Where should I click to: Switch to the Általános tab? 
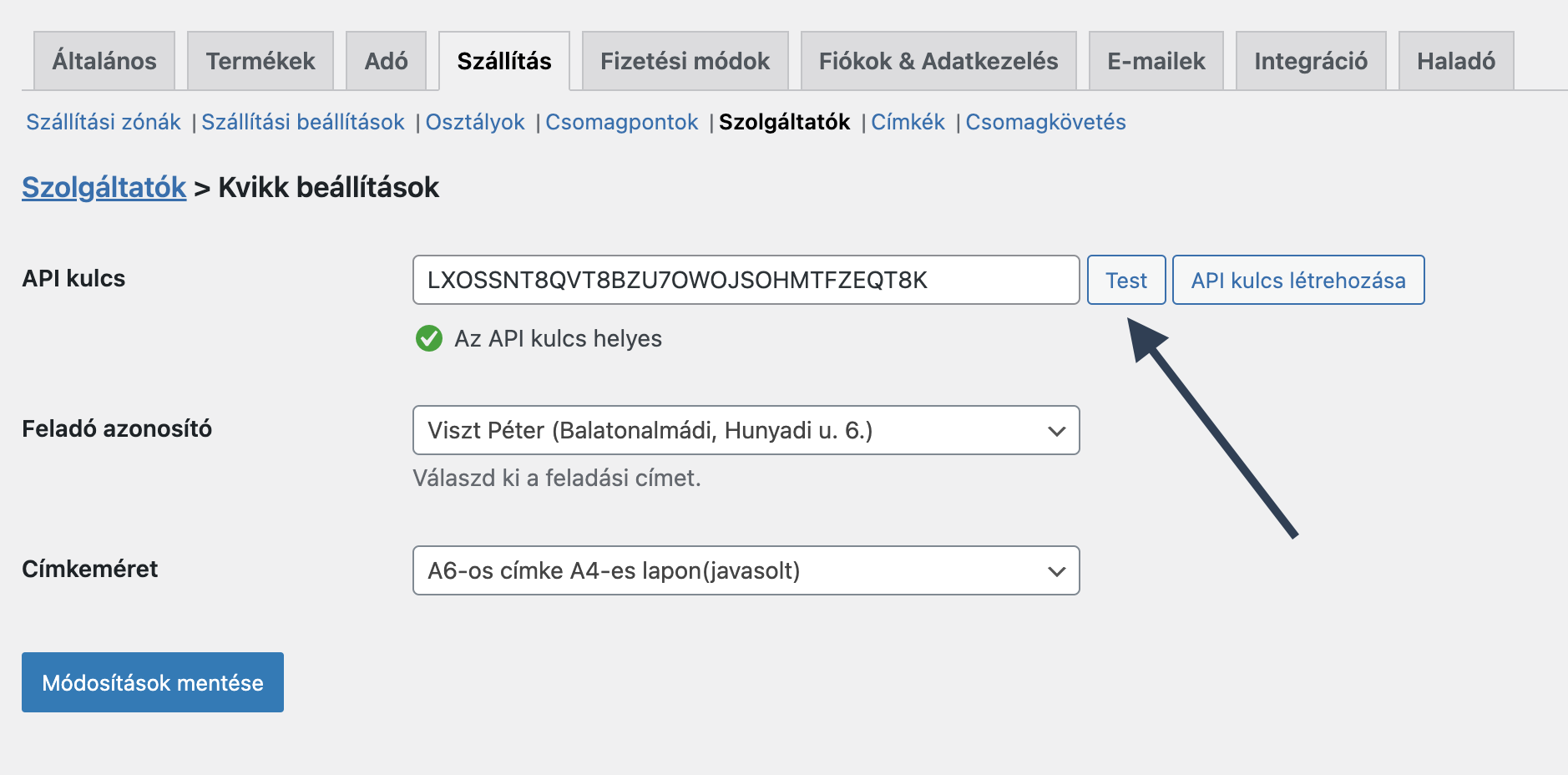104,61
